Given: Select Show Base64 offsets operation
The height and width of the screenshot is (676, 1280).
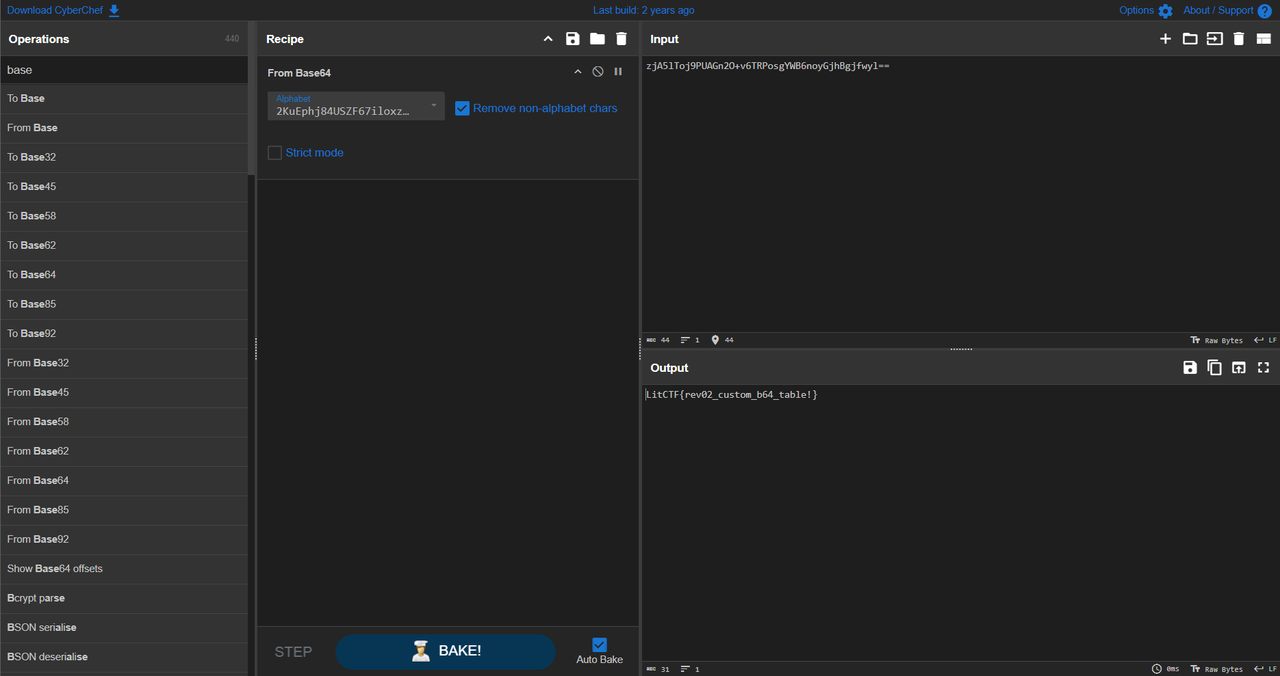Looking at the screenshot, I should [x=124, y=569].
